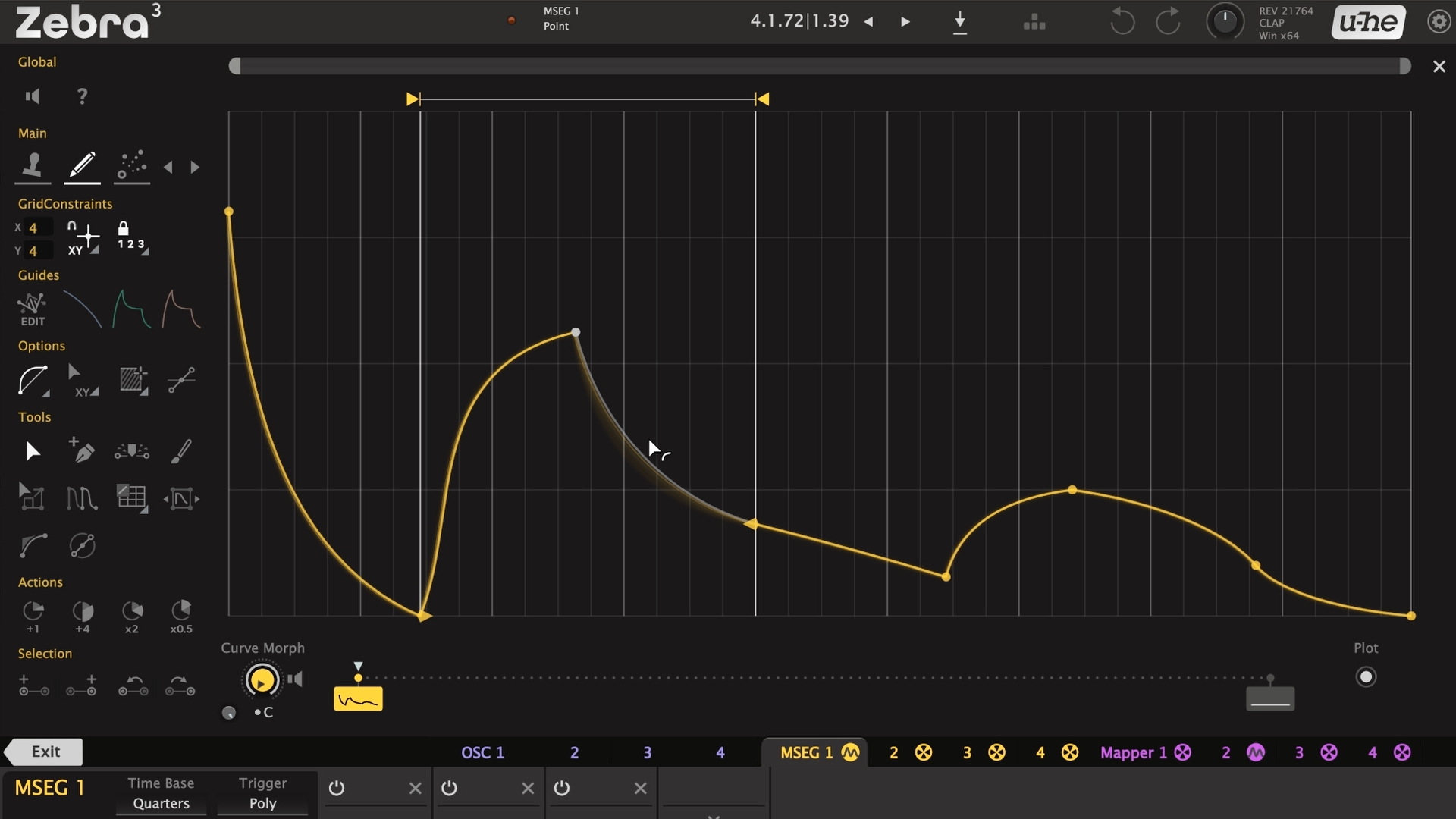Select the wave shape tool
This screenshot has width=1456, height=819.
[82, 498]
